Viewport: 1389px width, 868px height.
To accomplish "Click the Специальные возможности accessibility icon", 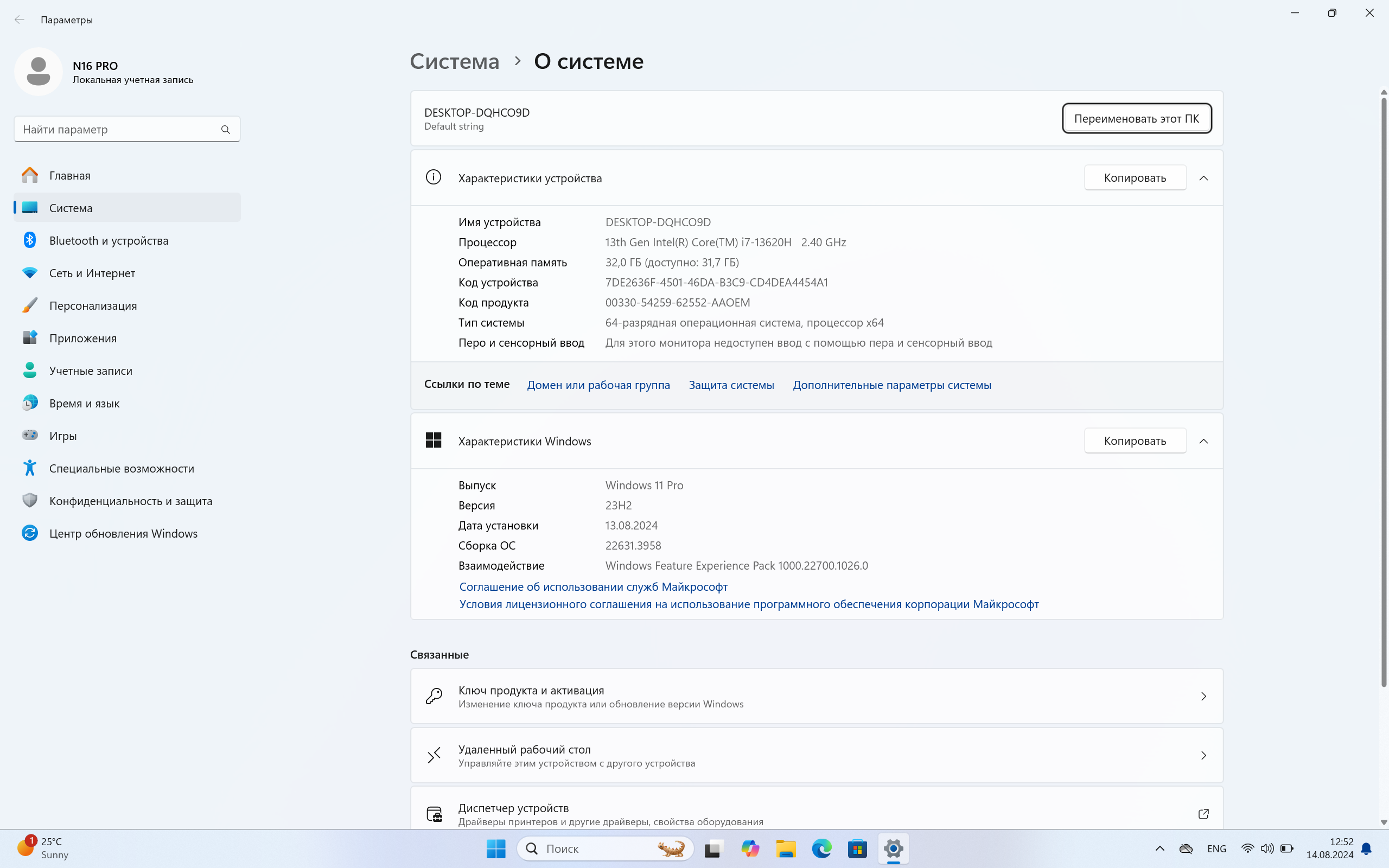I will click(30, 468).
